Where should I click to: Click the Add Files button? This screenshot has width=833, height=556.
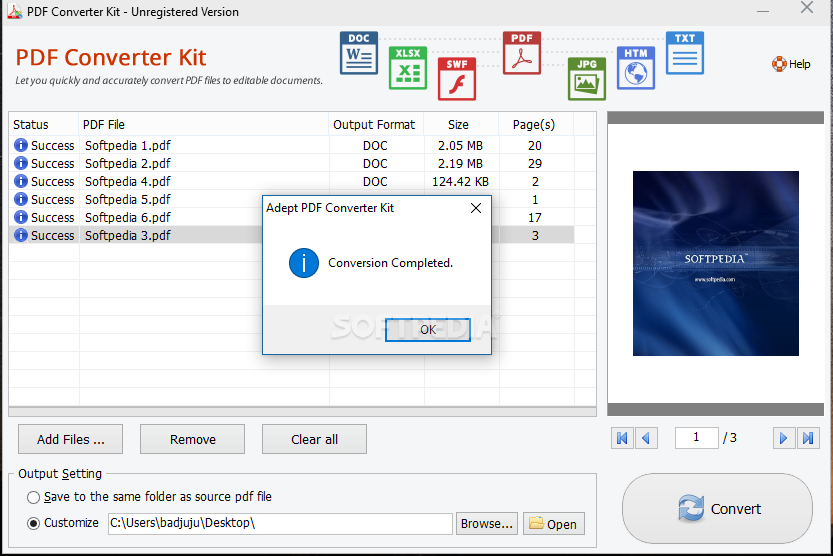70,439
